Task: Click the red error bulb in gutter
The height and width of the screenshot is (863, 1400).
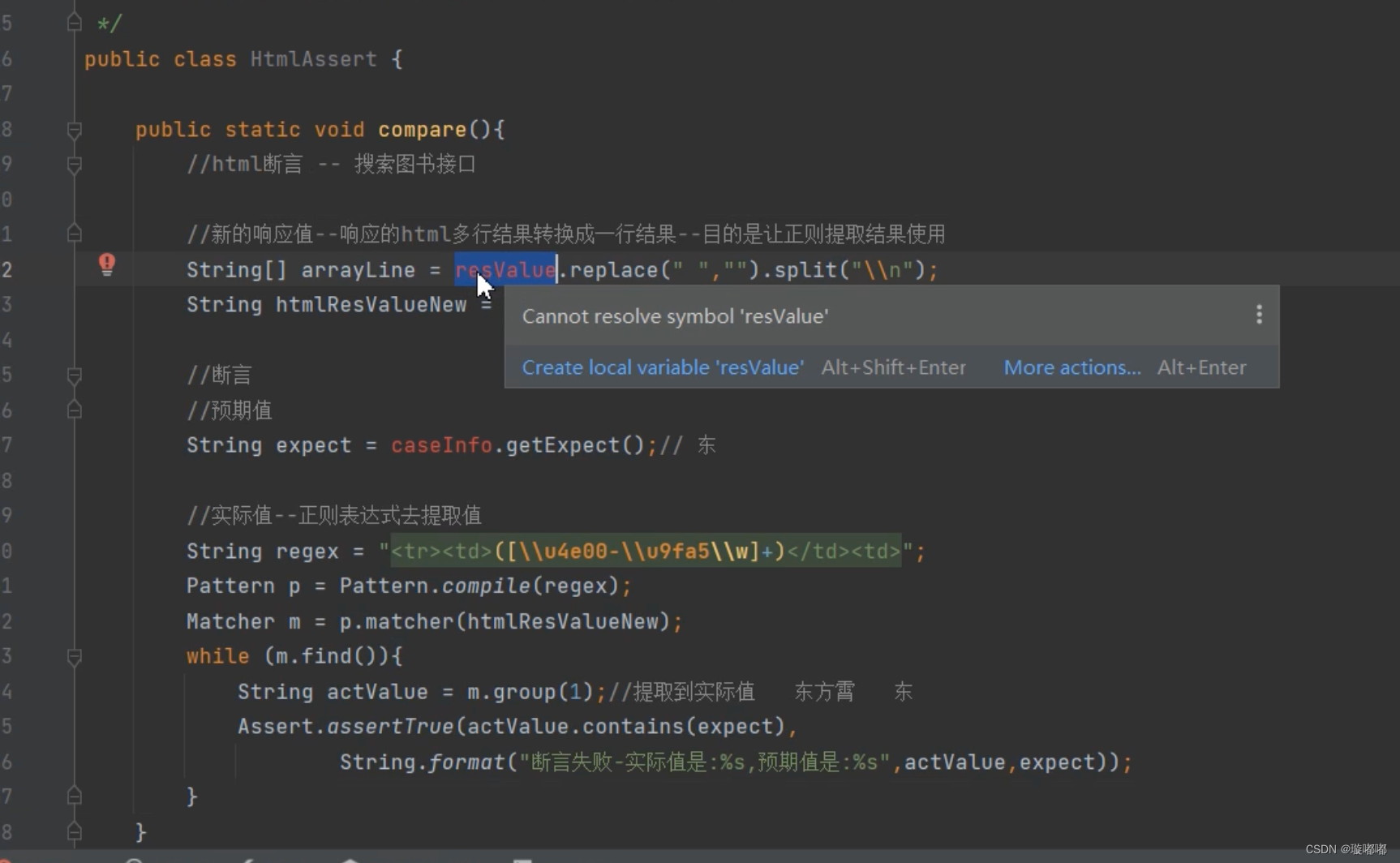Action: click(x=106, y=264)
